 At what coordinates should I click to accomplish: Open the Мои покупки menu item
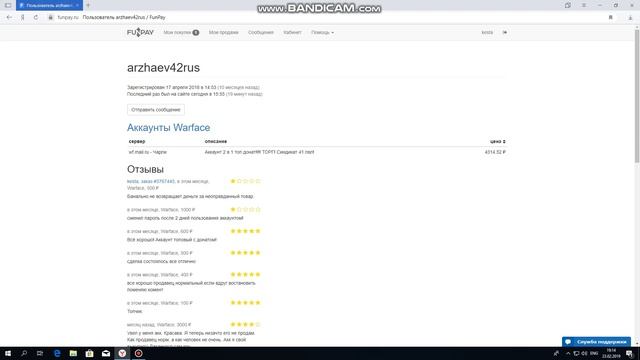181,32
